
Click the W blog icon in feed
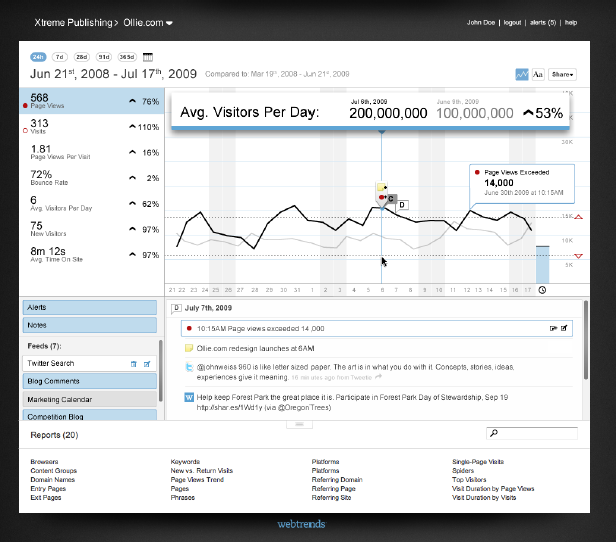(189, 397)
